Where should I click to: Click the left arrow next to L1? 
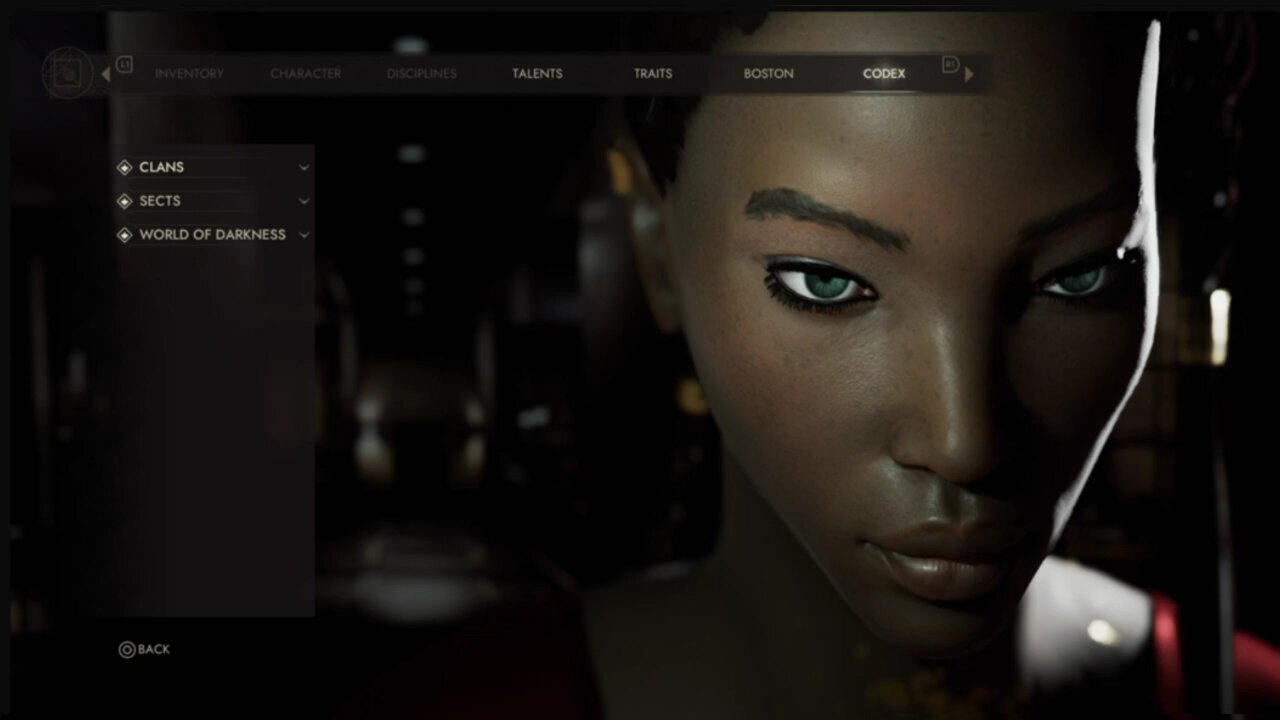(106, 73)
